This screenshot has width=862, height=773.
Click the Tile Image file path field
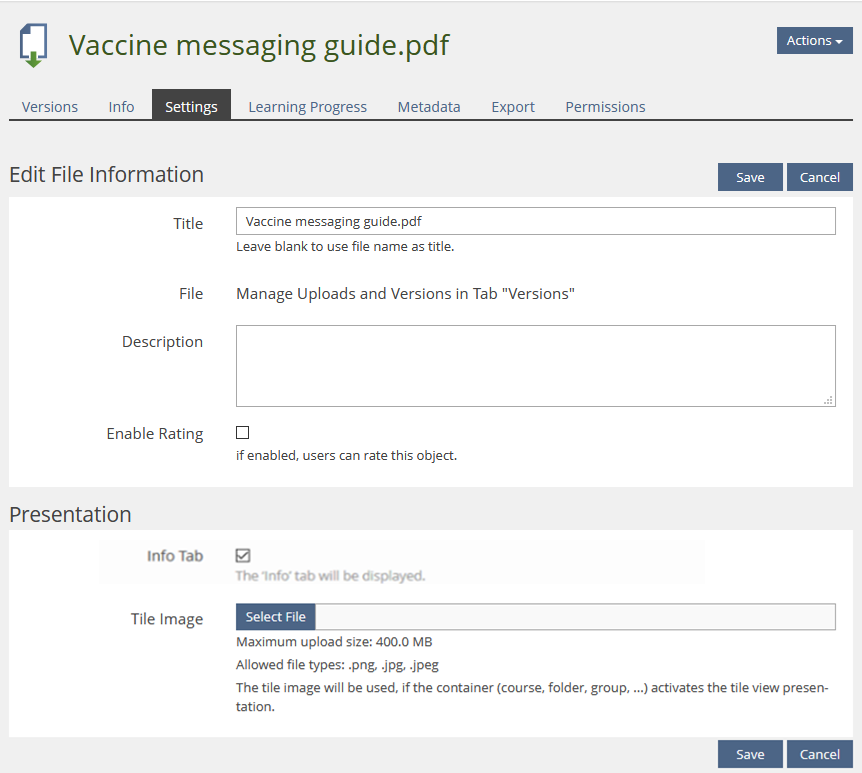[575, 617]
